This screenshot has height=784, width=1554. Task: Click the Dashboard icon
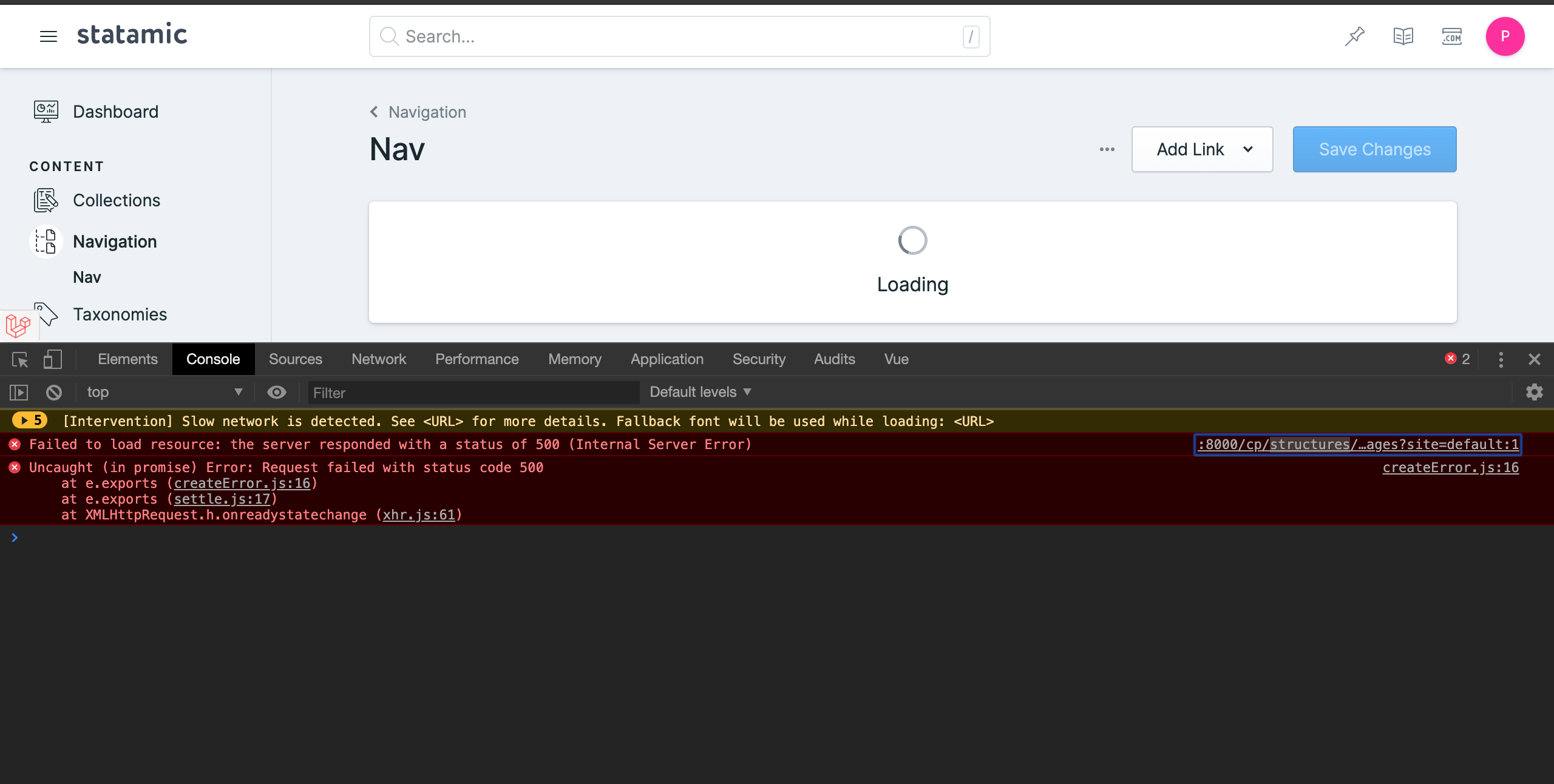coord(46,111)
